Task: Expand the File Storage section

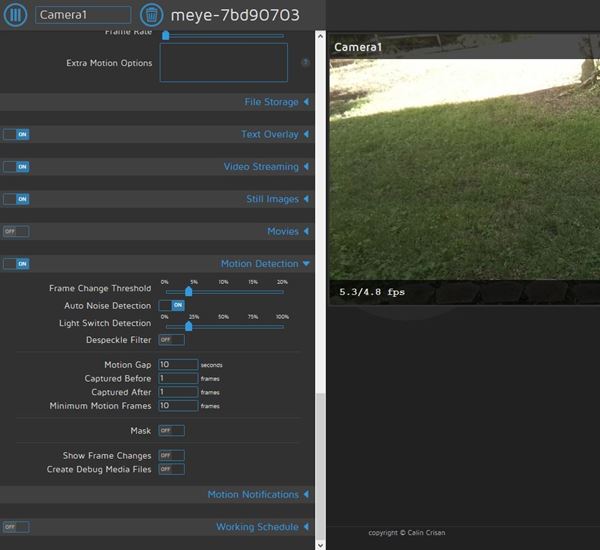Action: (276, 102)
